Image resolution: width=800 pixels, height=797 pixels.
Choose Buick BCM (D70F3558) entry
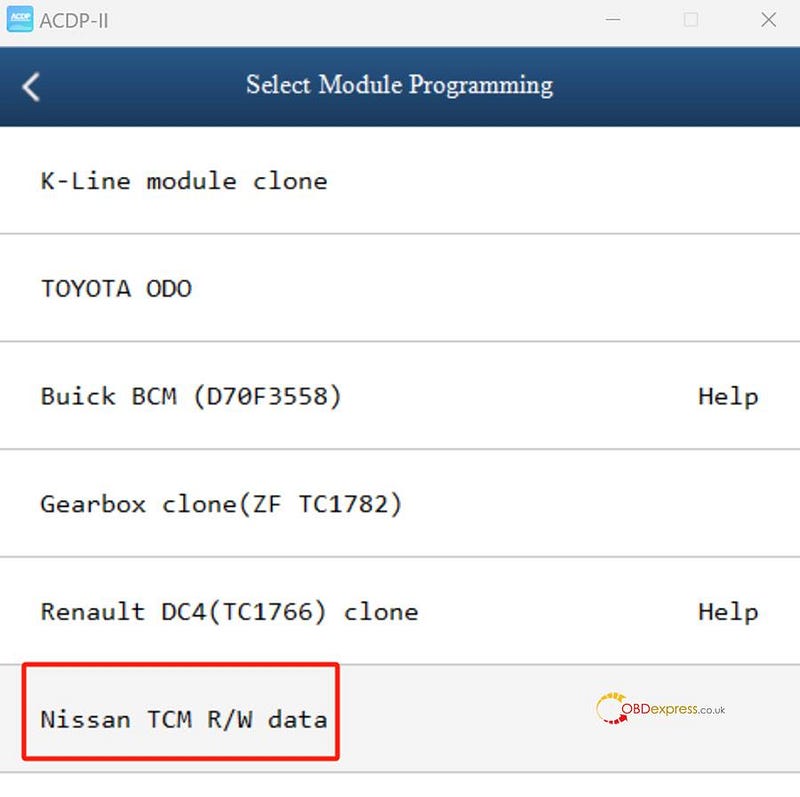(x=400, y=396)
